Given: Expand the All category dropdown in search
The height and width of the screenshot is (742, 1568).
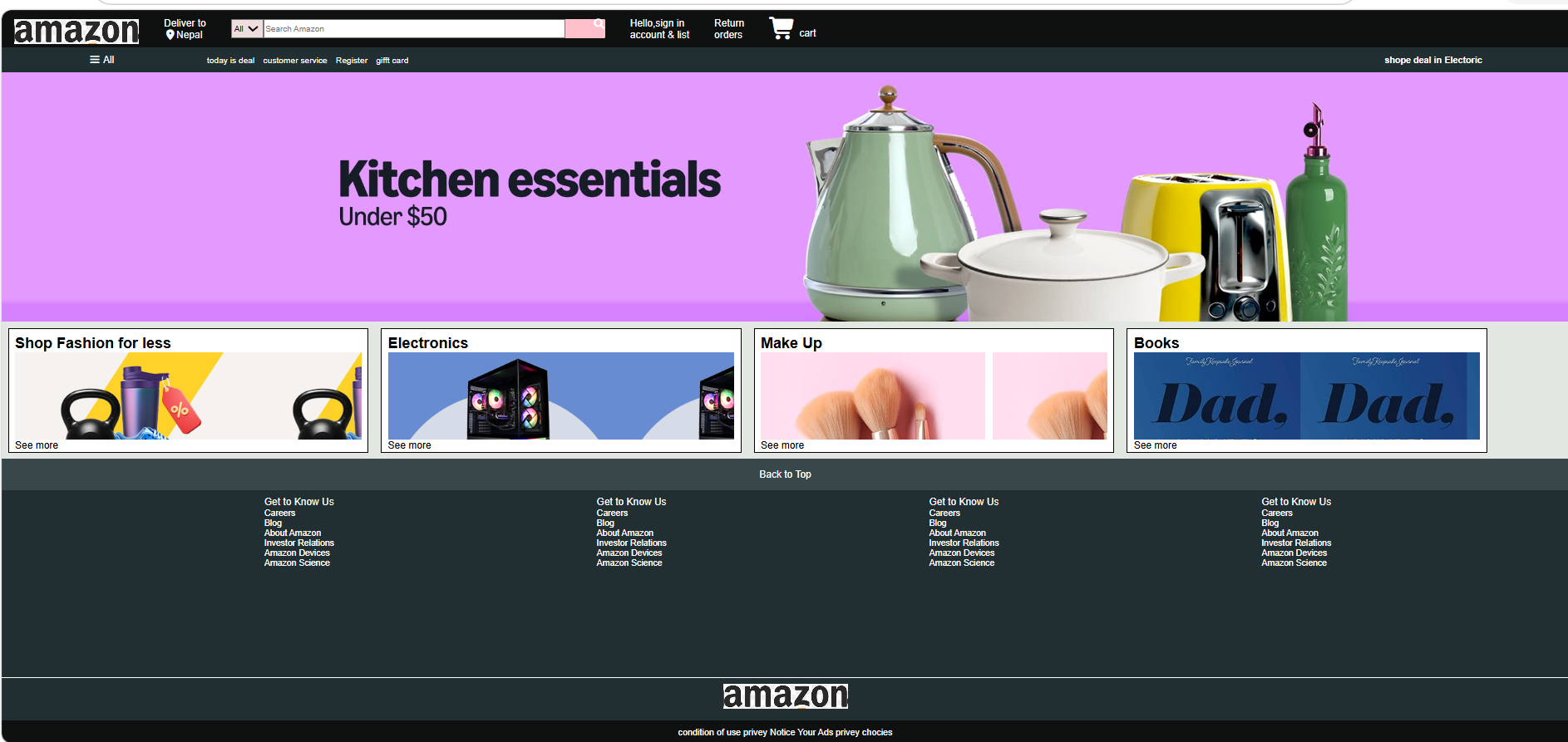Looking at the screenshot, I should pos(247,29).
